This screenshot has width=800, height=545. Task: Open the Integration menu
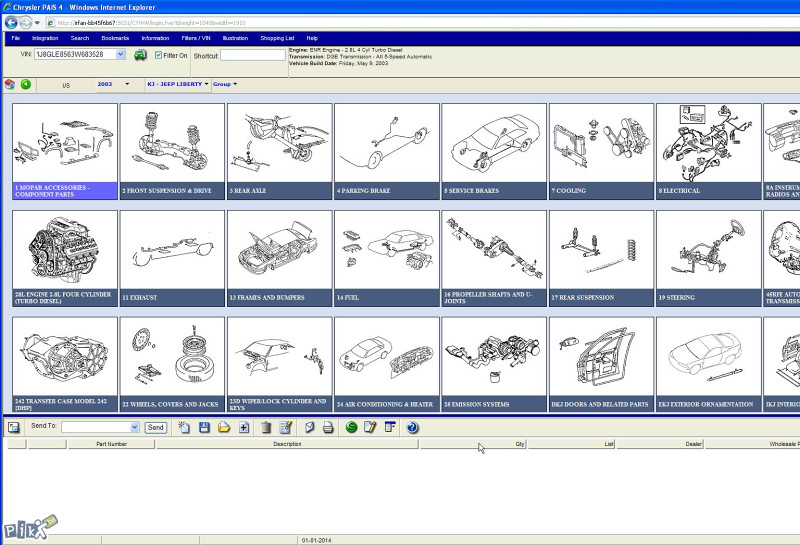click(45, 38)
